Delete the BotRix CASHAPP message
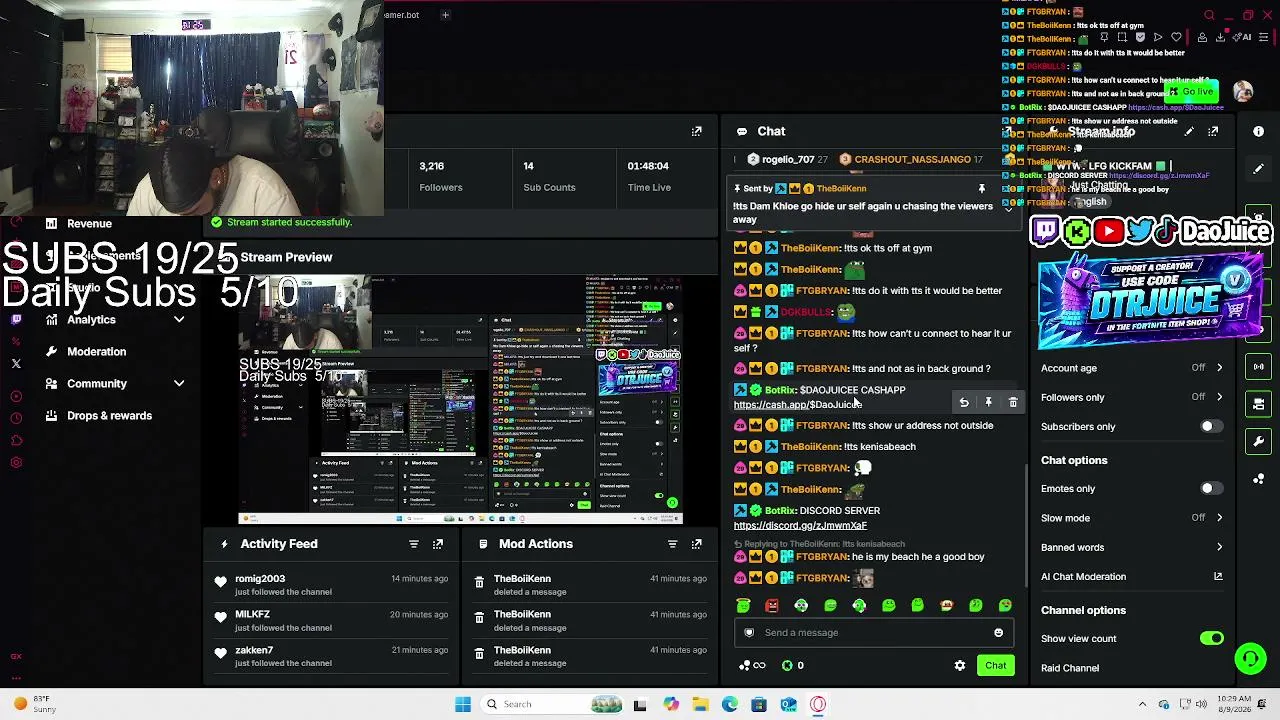This screenshot has height=720, width=1280. coord(1013,402)
